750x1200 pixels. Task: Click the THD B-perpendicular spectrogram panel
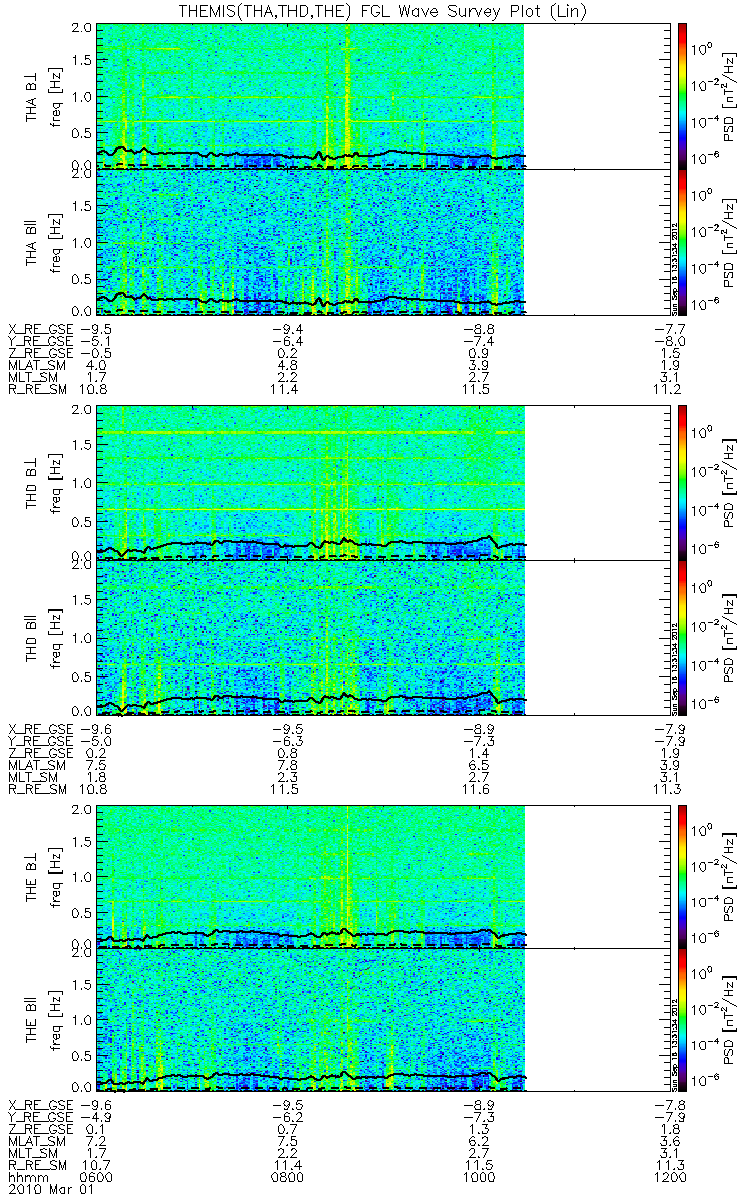[384, 483]
